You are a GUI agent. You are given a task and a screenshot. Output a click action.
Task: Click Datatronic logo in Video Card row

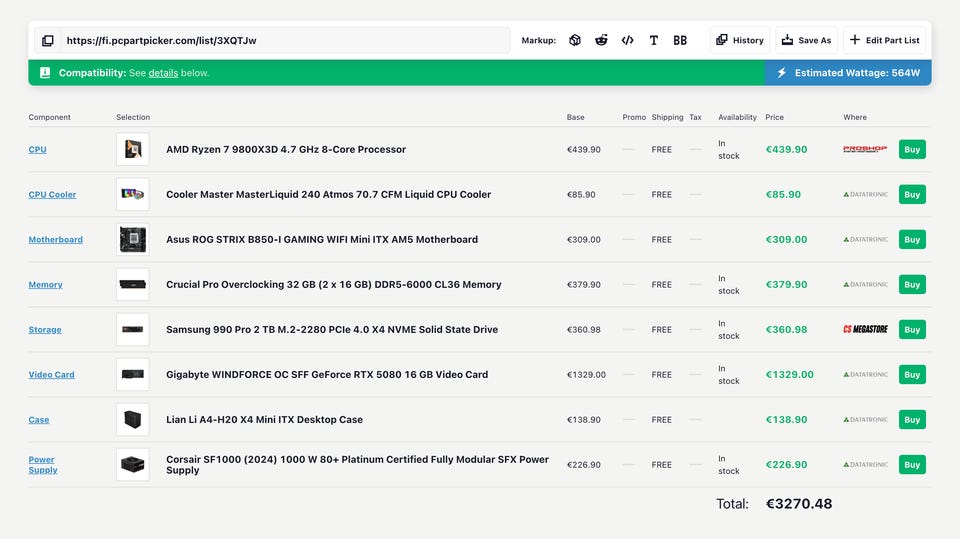[x=865, y=375]
